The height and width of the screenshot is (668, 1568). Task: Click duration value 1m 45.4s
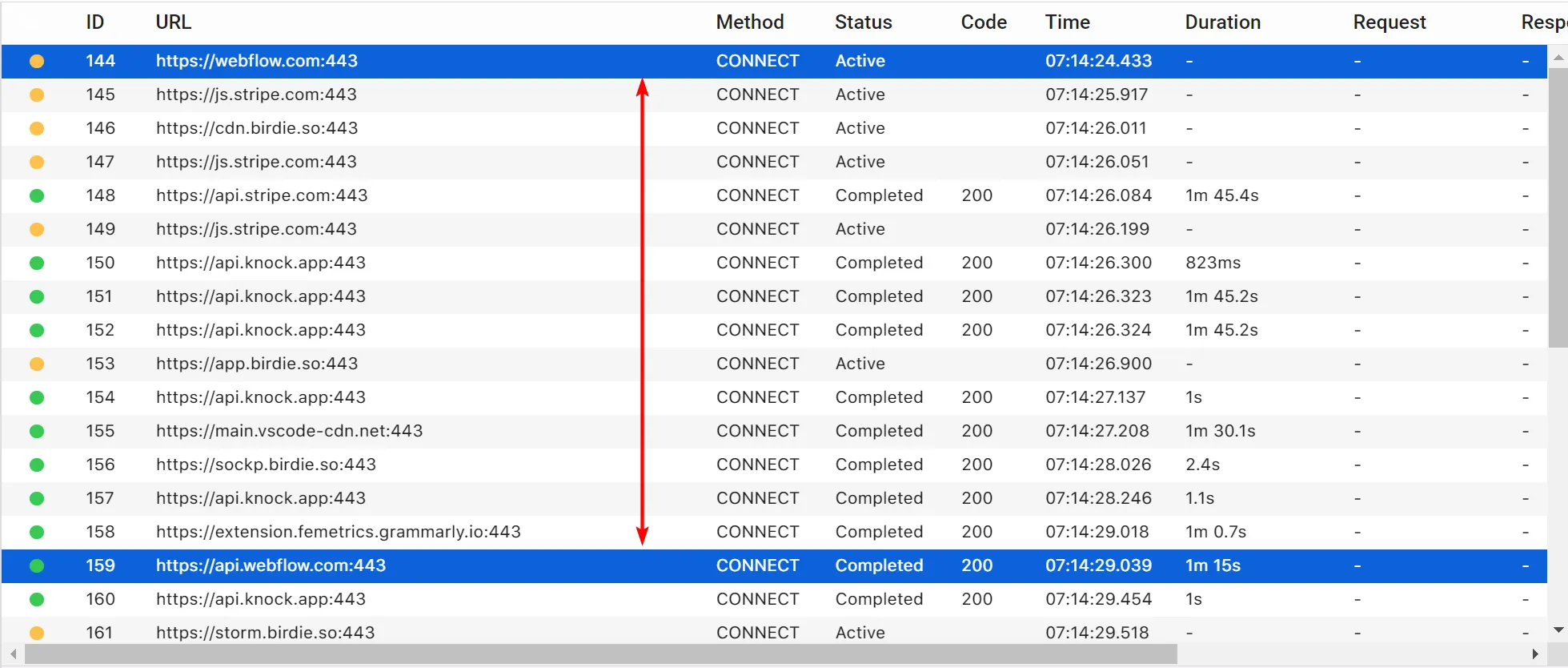pos(1222,195)
